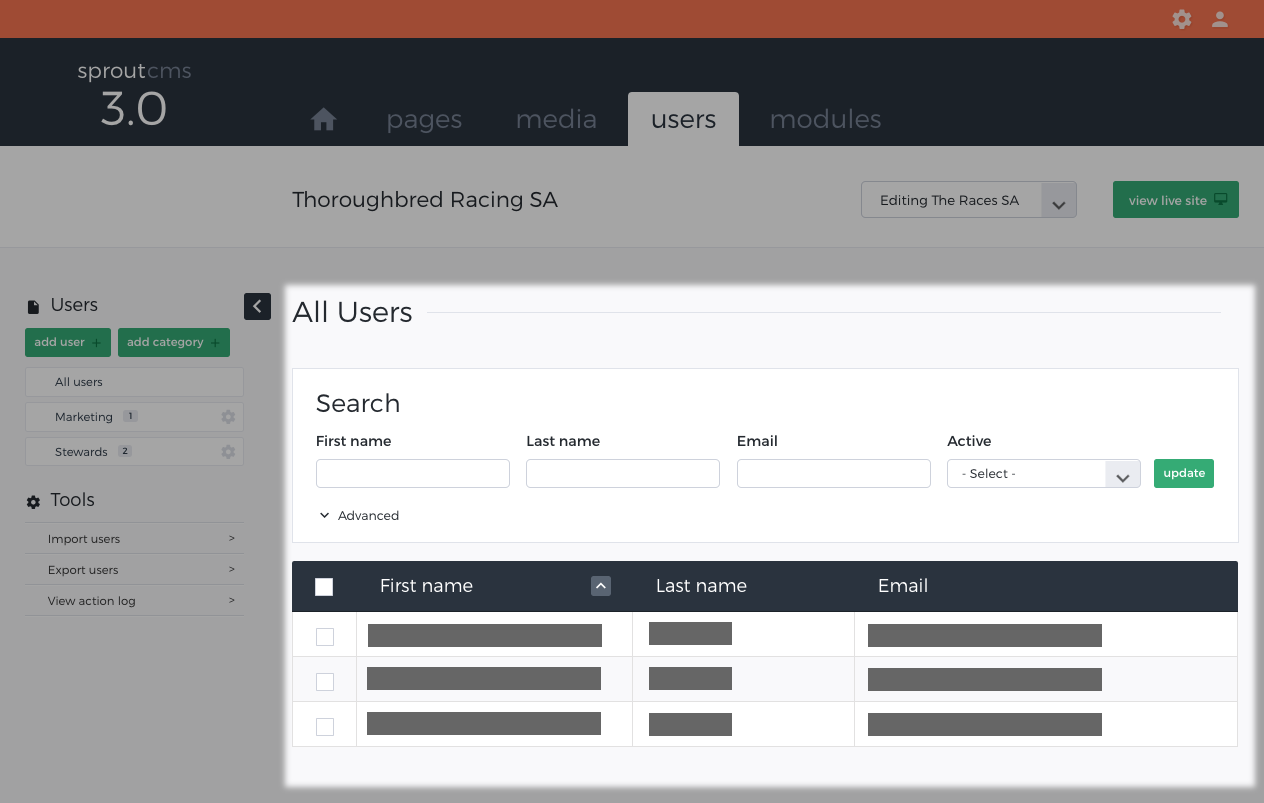Click the sproutcms 3.0 logo
The image size is (1264, 803).
coord(134,96)
